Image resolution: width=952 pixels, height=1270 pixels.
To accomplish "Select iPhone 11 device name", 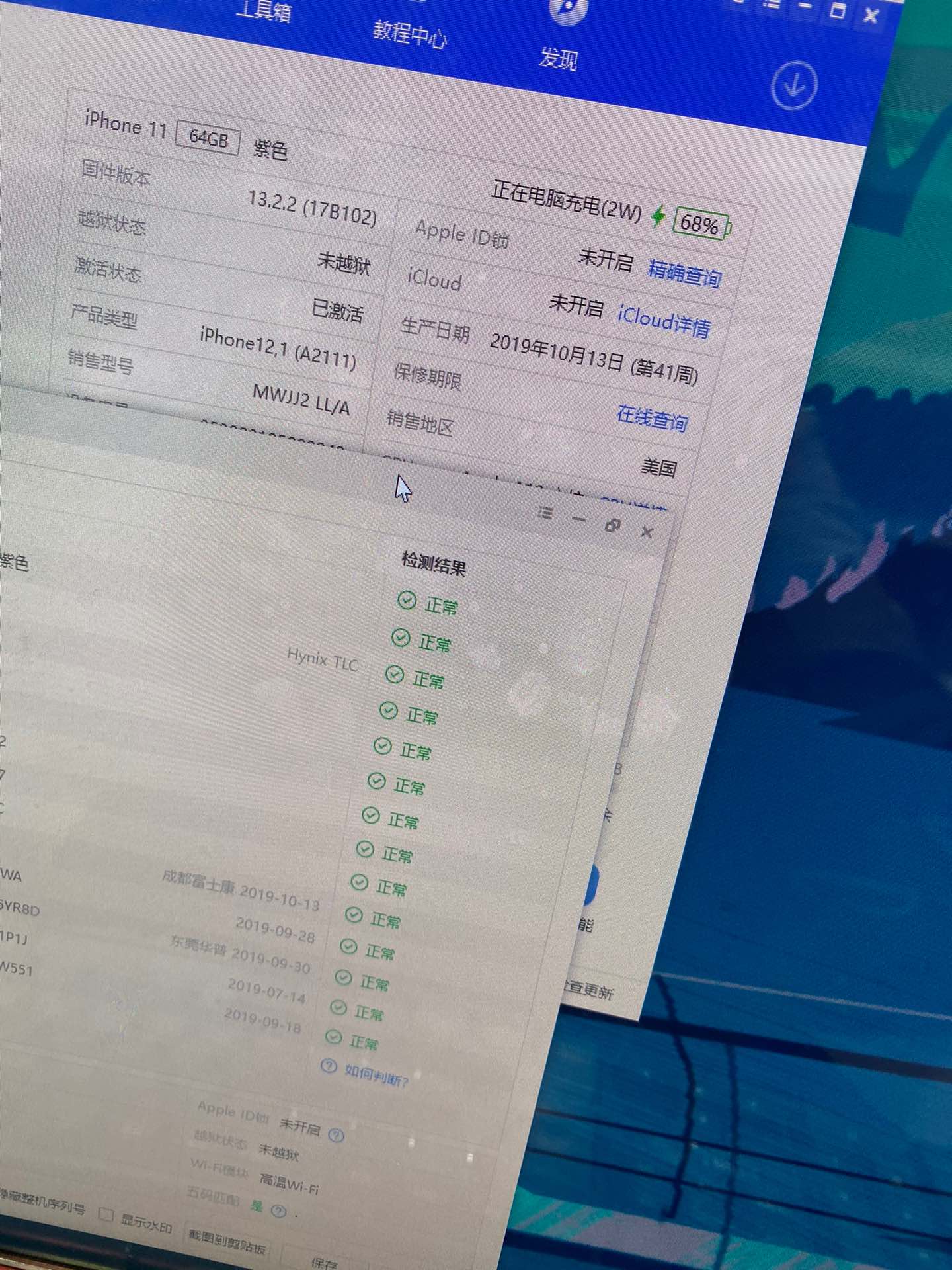I will [126, 124].
